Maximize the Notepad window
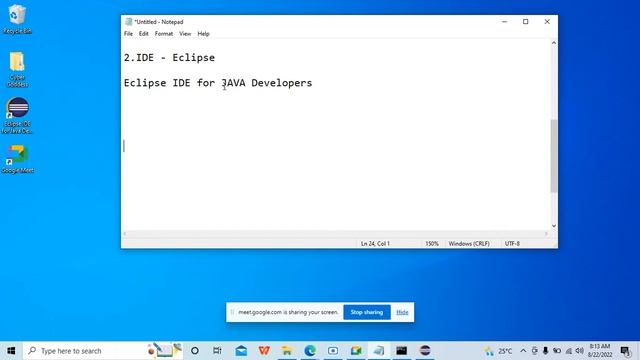Image resolution: width=640 pixels, height=360 pixels. (526, 22)
